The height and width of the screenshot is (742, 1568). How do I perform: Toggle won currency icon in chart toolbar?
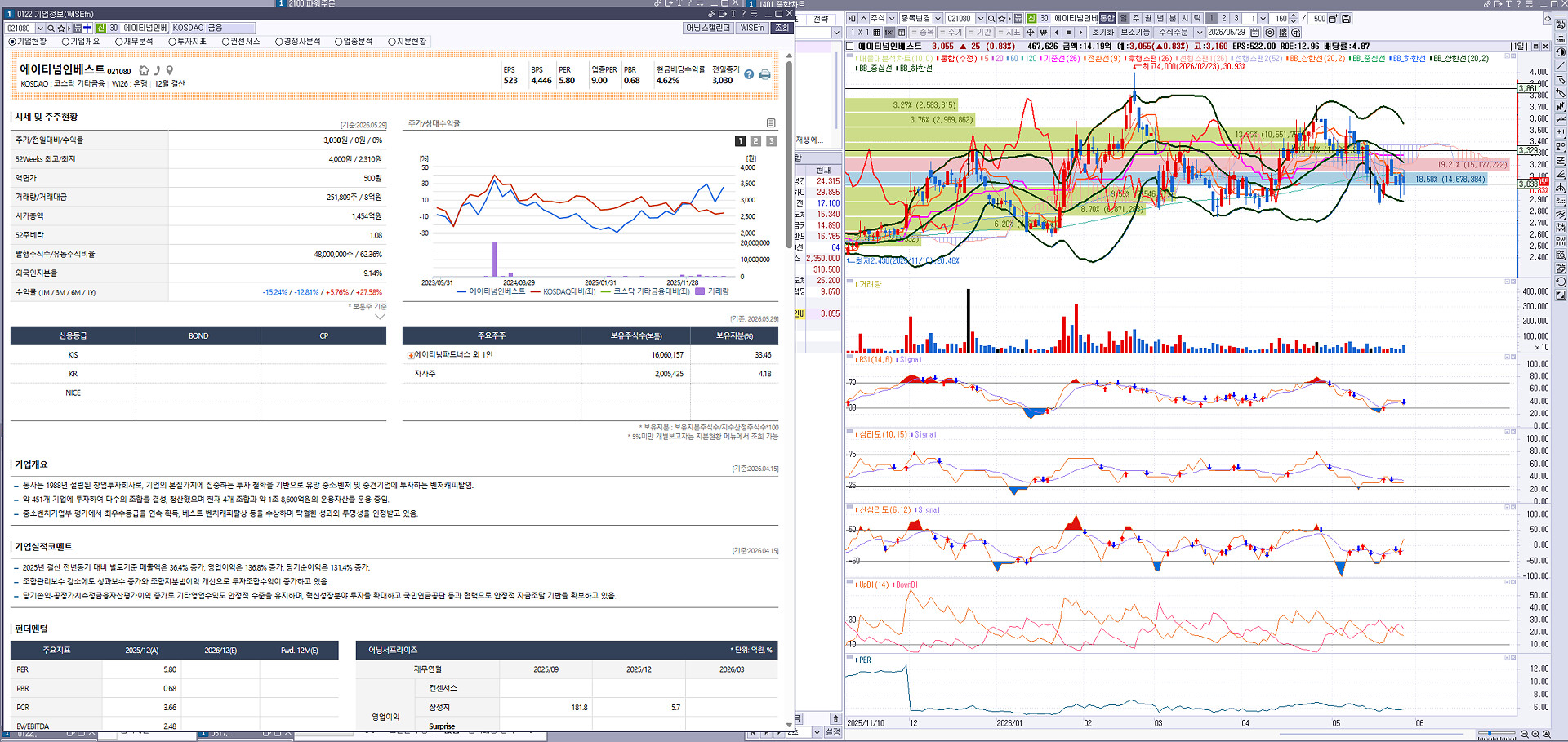(x=1043, y=33)
